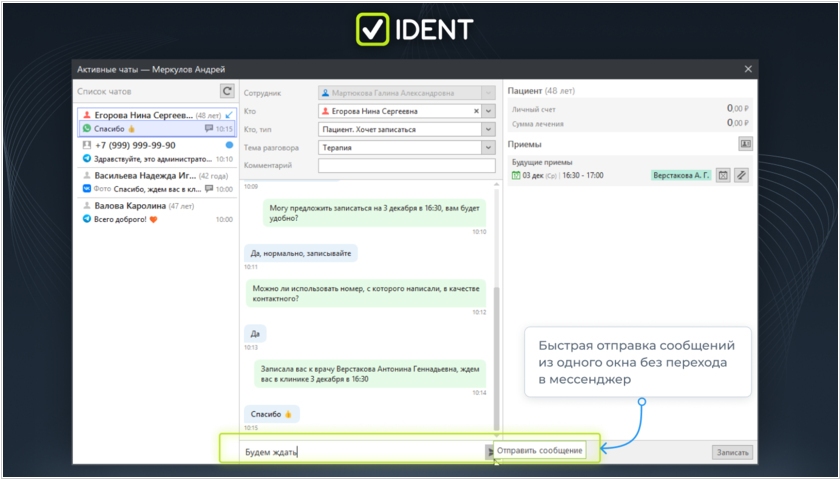Click the Комментарий input field
The width and height of the screenshot is (840, 479).
click(x=406, y=165)
